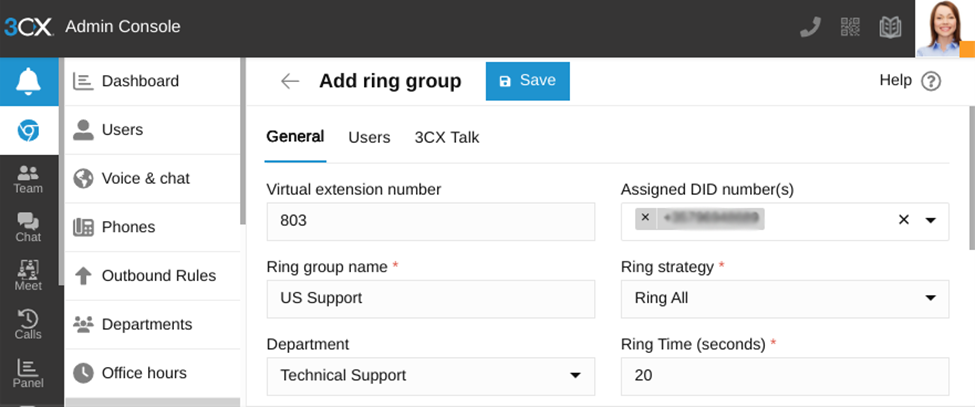Remove the assigned DID number tag
This screenshot has height=407, width=975.
pos(645,217)
